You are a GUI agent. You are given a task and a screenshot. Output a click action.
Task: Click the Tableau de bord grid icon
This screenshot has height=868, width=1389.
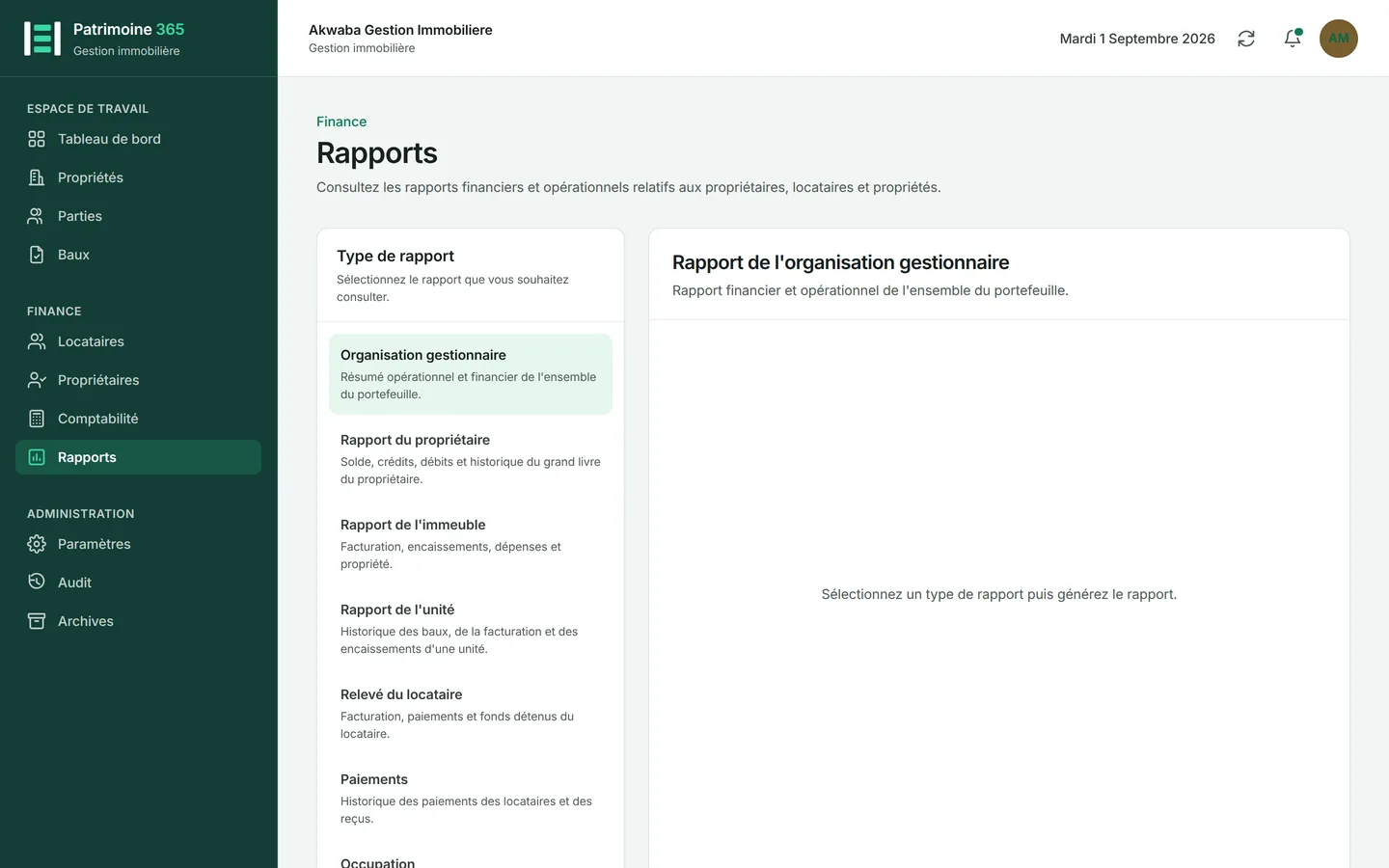(x=37, y=139)
